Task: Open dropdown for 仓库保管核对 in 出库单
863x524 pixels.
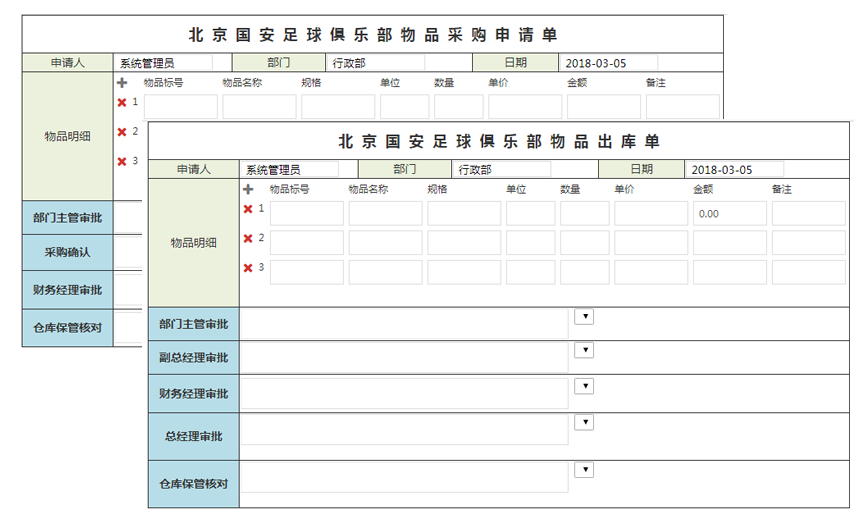Action: pyautogui.click(x=584, y=470)
